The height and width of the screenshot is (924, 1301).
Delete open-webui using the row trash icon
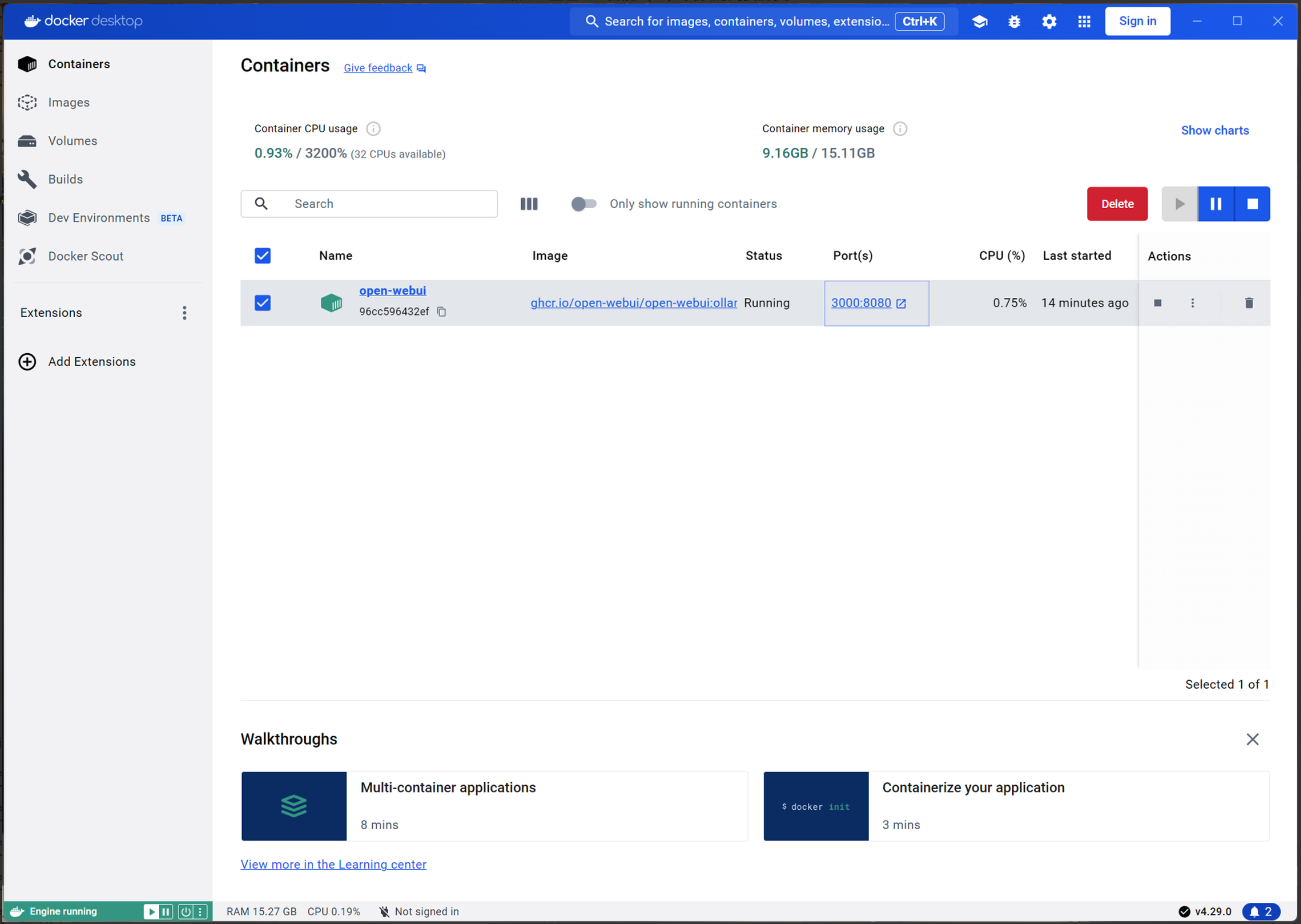click(1249, 302)
